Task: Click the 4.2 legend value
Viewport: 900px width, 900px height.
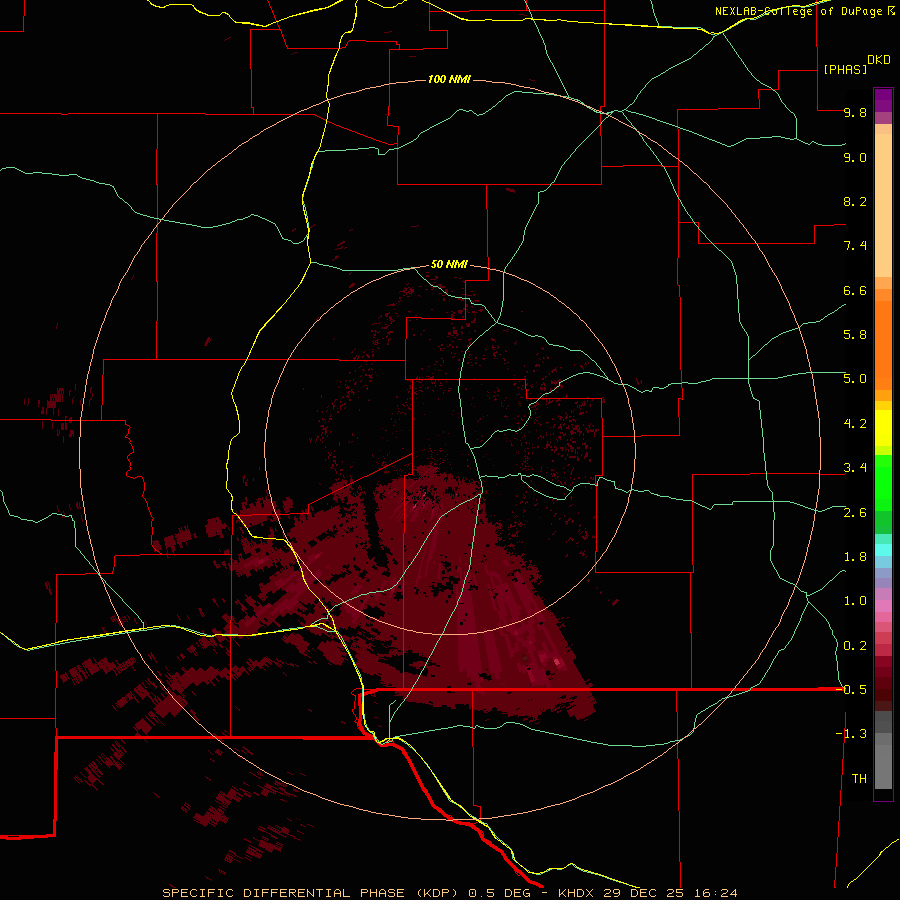Action: click(x=855, y=424)
